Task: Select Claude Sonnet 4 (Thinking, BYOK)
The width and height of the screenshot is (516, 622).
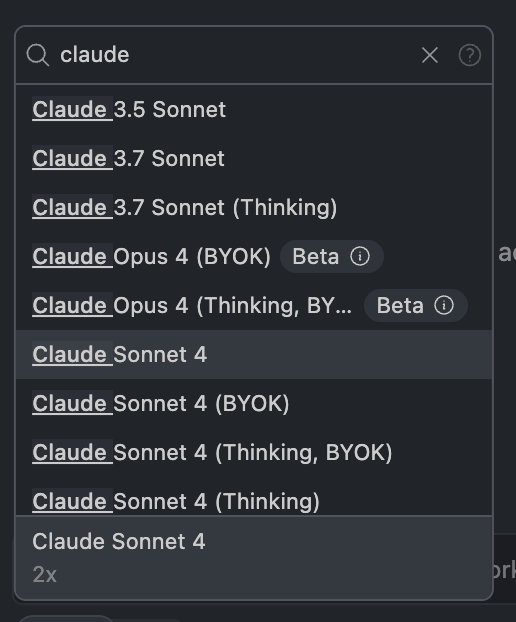Action: tap(254, 452)
